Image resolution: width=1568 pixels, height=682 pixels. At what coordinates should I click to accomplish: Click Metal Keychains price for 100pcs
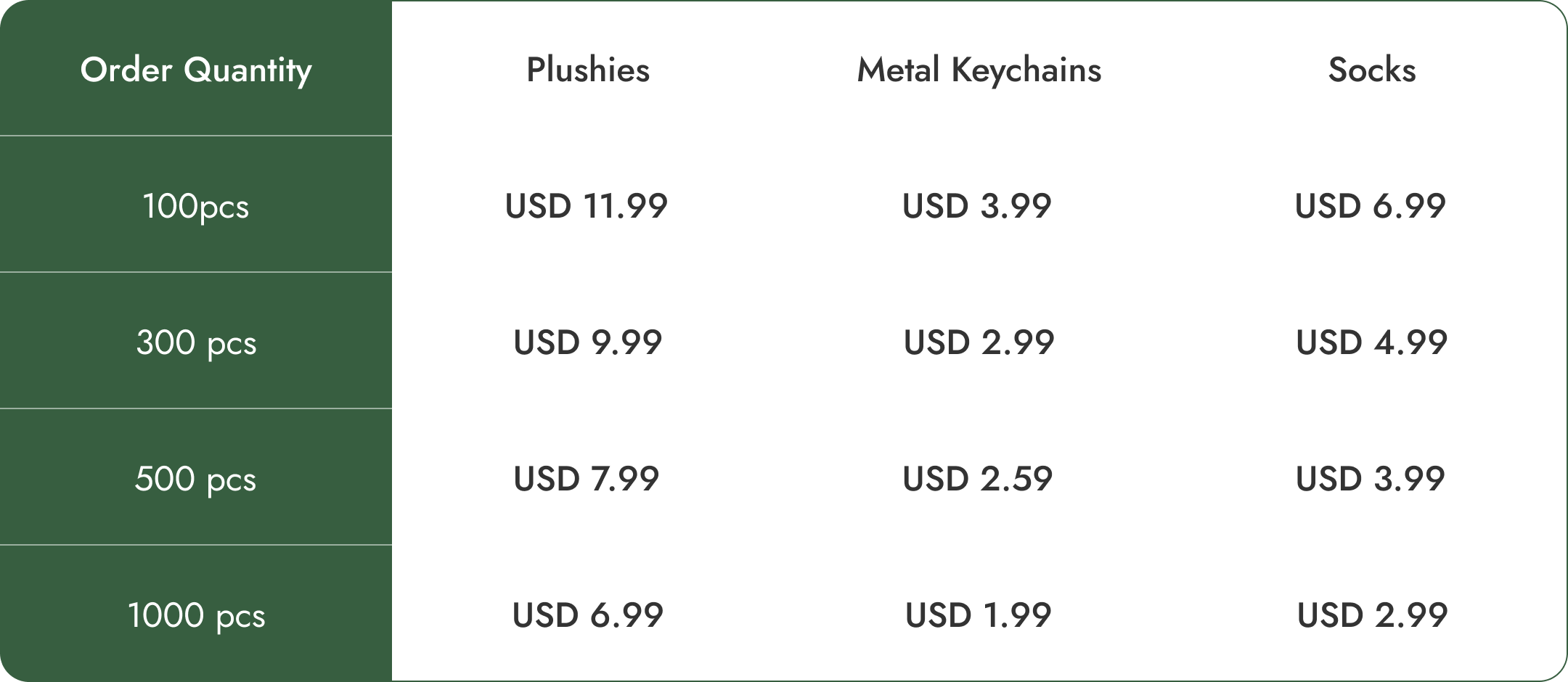tap(977, 206)
